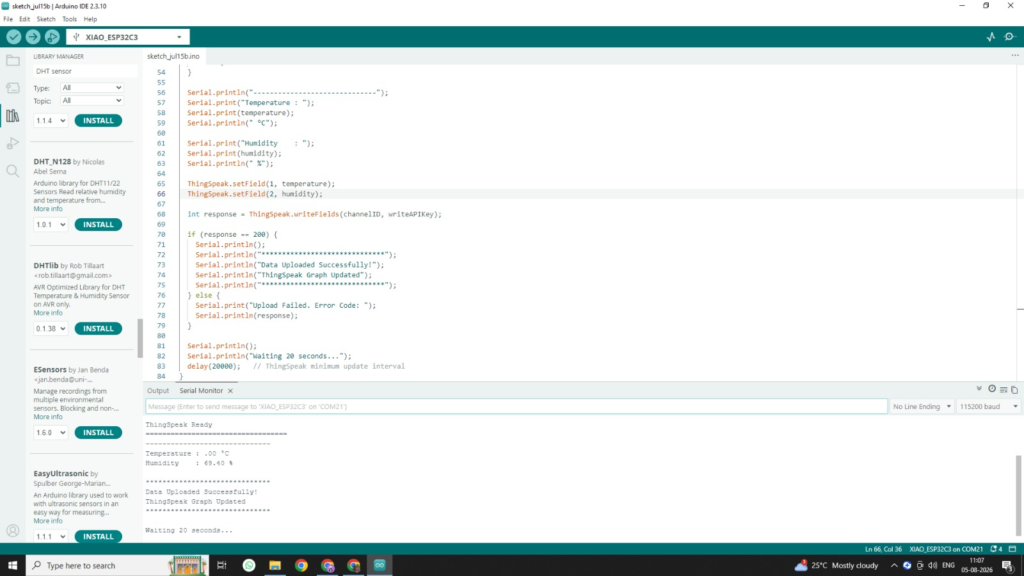Click the taskbar search box
1024x576 pixels.
pyautogui.click(x=118, y=566)
